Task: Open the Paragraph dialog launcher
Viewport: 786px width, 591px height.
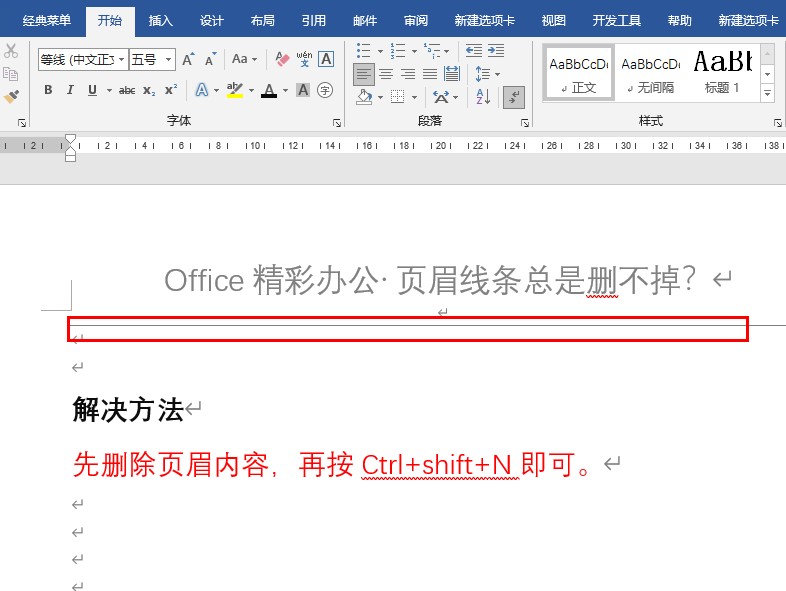Action: (x=525, y=122)
